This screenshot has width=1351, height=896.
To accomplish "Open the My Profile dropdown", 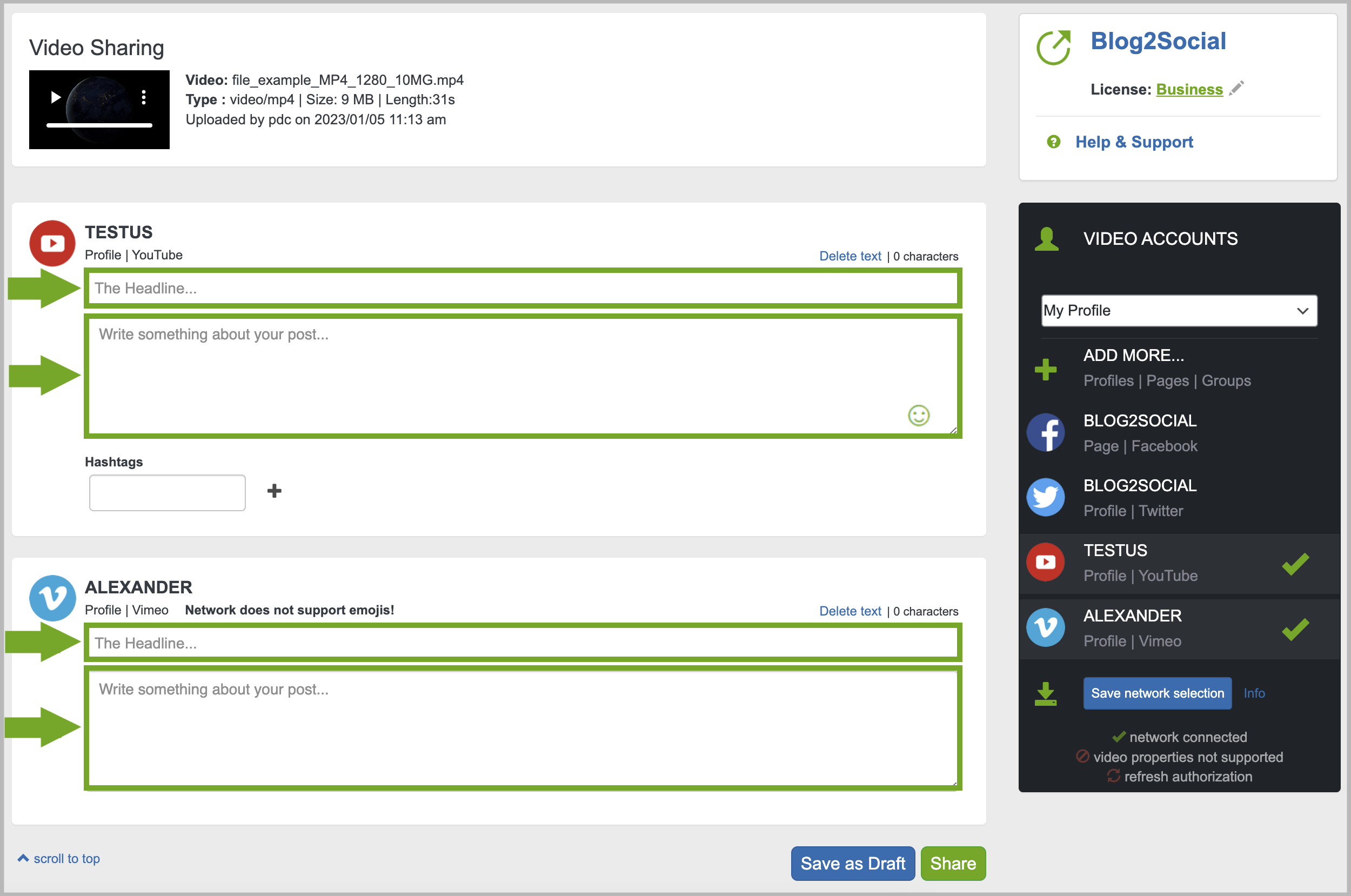I will tap(1179, 311).
